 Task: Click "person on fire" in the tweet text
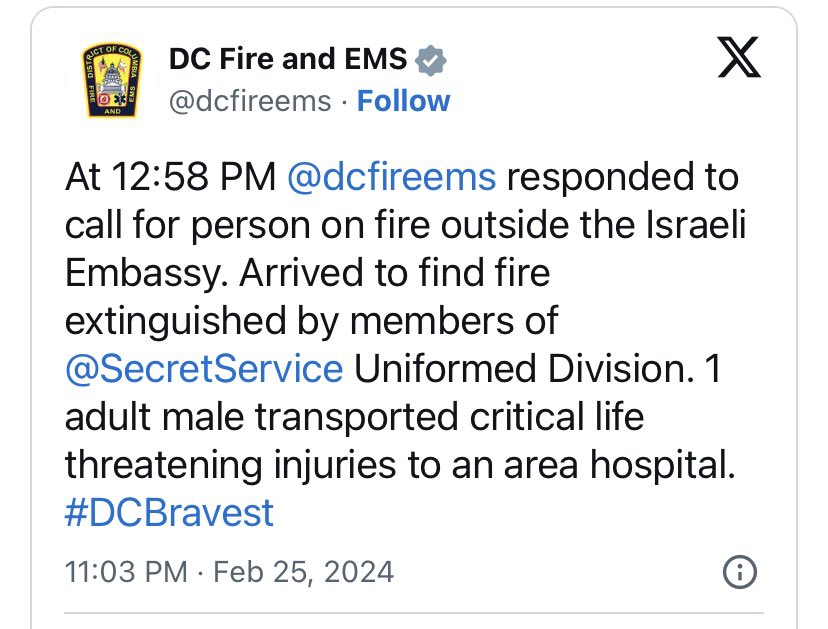click(x=310, y=226)
